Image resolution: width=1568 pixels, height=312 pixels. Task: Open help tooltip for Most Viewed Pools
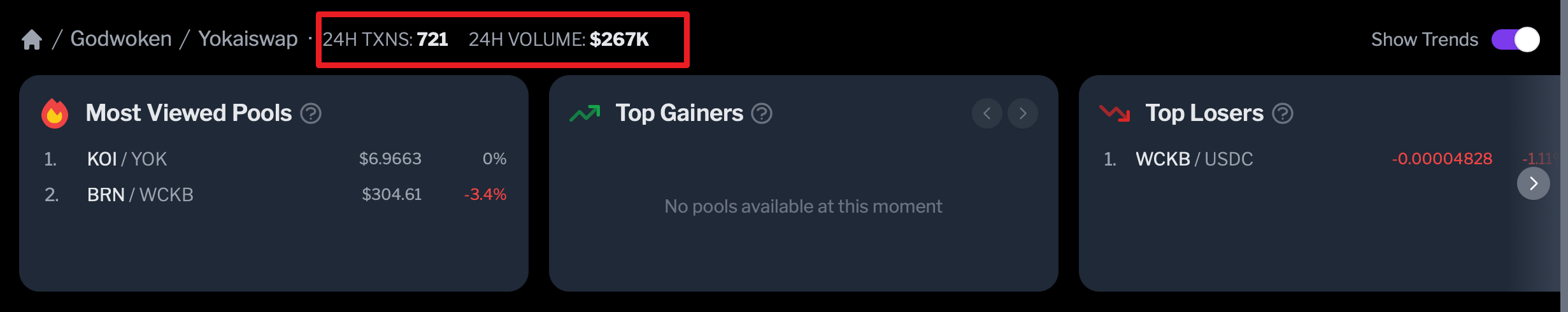pos(311,113)
